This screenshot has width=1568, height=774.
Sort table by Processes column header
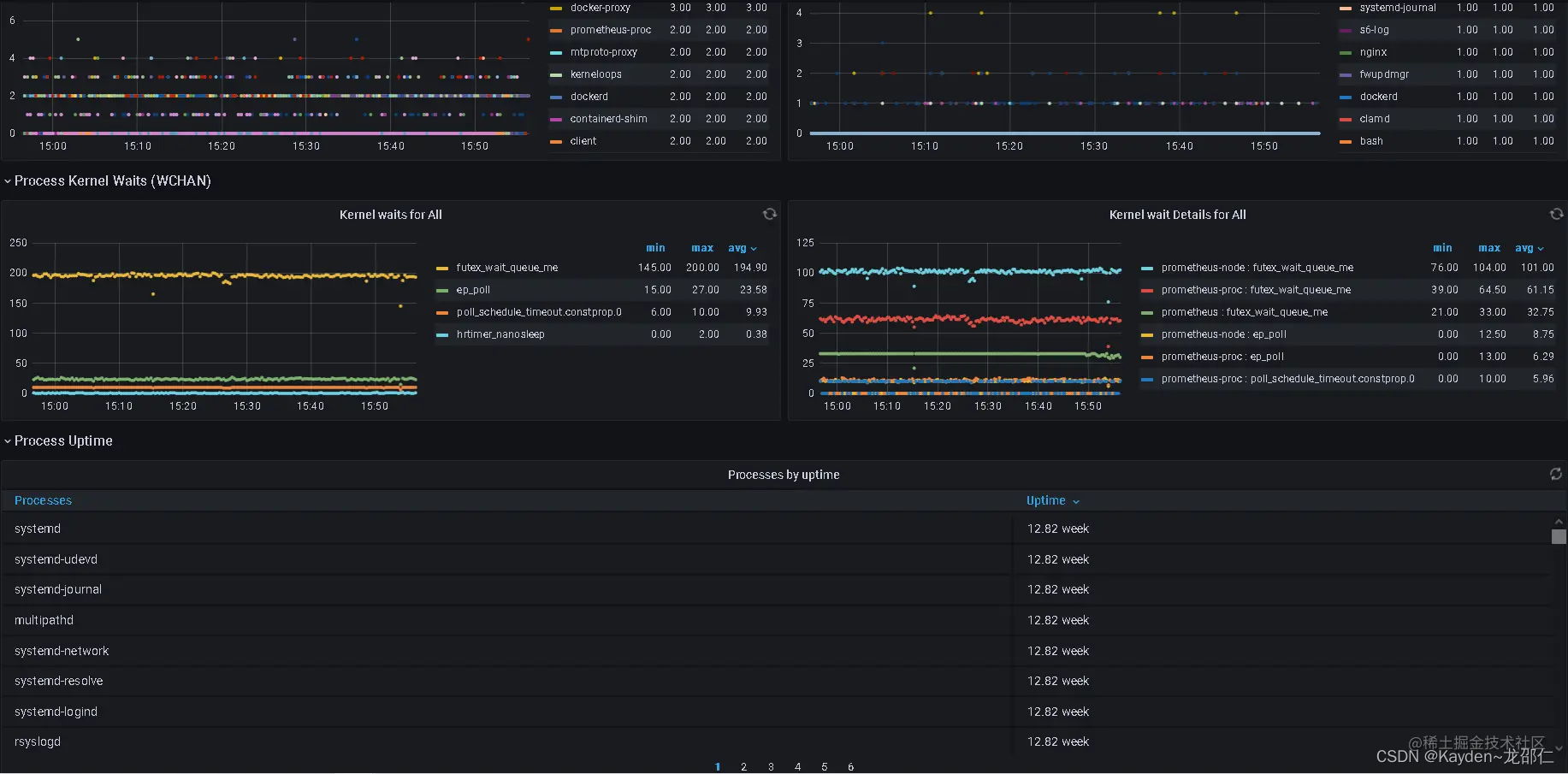[43, 500]
